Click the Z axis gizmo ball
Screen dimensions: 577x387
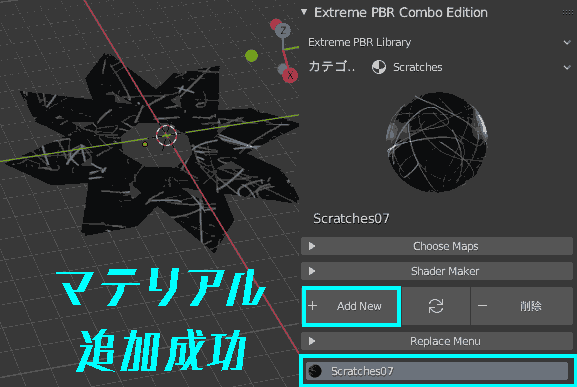(x=283, y=31)
